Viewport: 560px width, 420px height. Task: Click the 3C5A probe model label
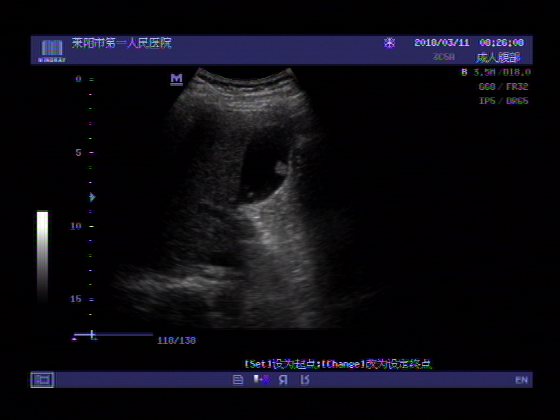coord(444,57)
